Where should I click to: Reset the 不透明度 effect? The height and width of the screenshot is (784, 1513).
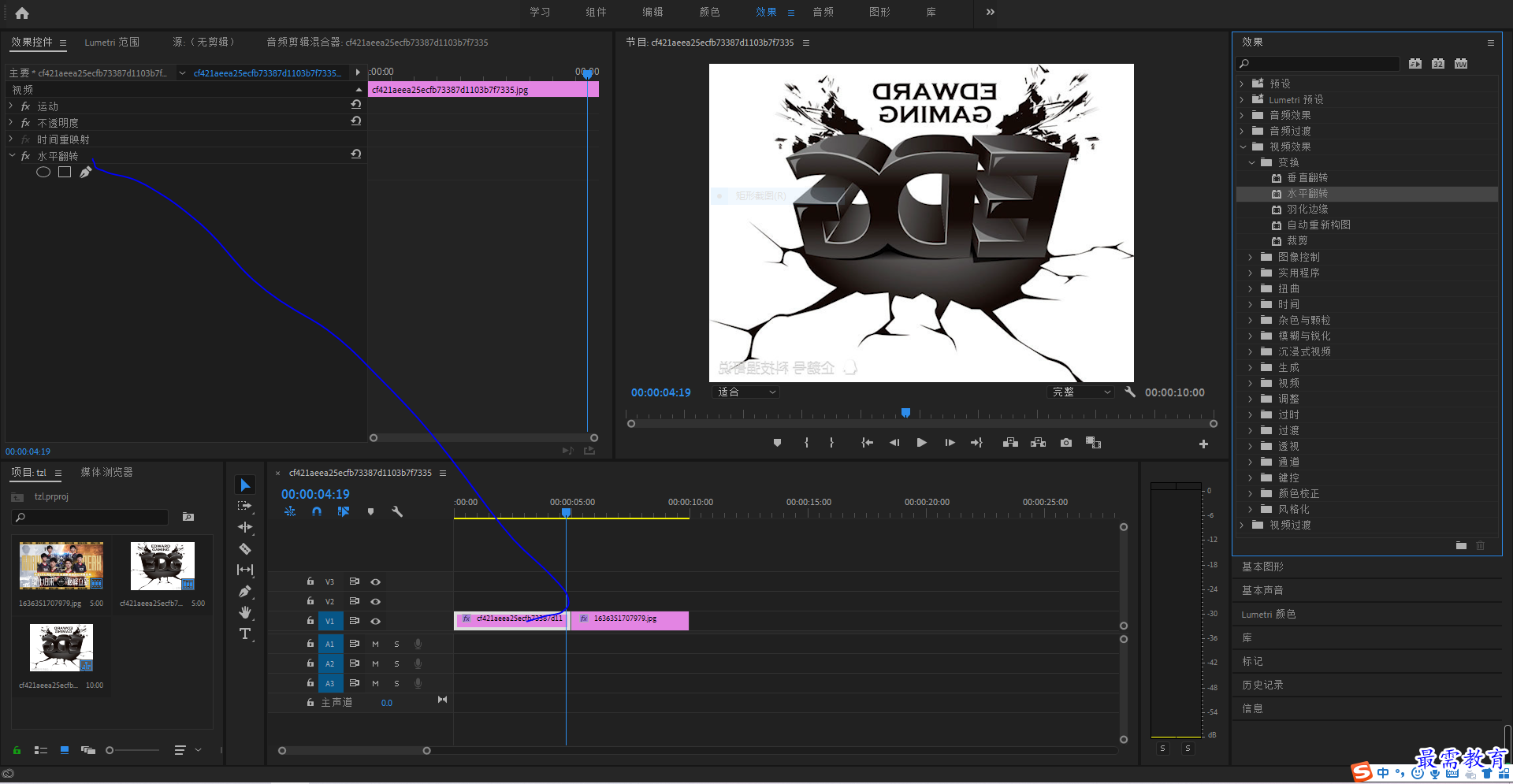356,121
